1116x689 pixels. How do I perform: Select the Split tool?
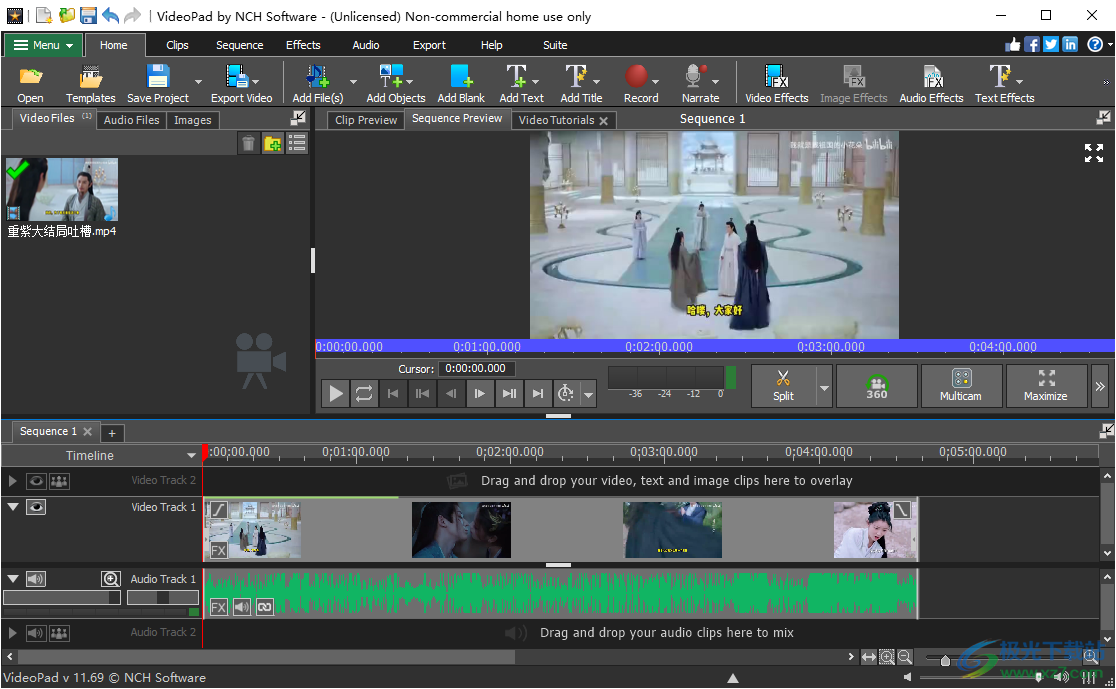[785, 386]
